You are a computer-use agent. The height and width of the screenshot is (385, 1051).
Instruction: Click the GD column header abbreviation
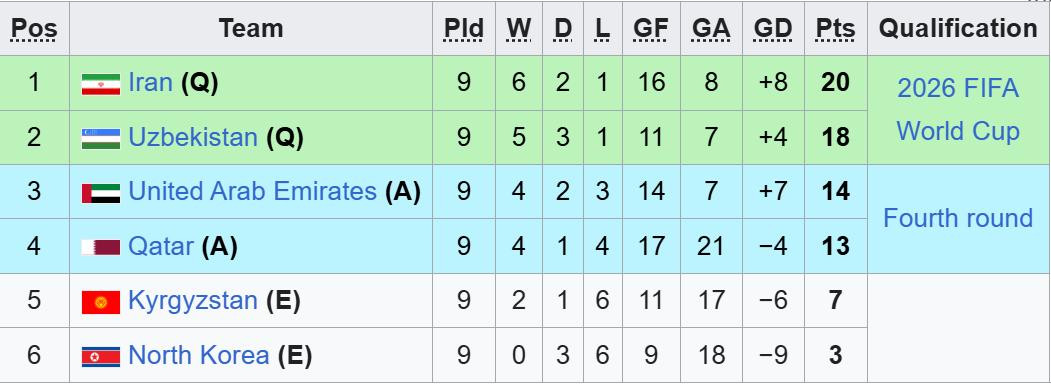773,29
